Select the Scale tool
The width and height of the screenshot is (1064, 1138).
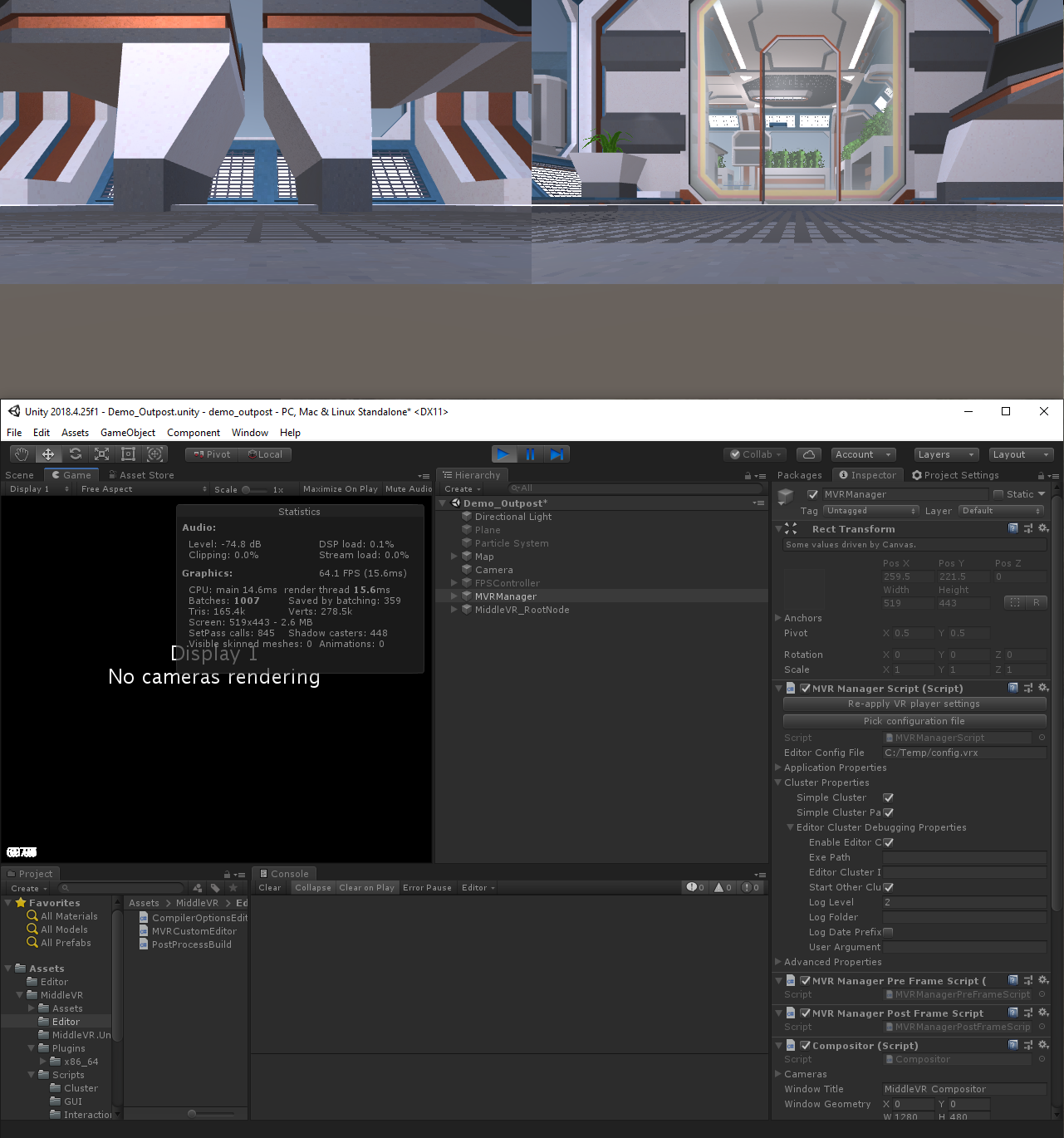101,454
